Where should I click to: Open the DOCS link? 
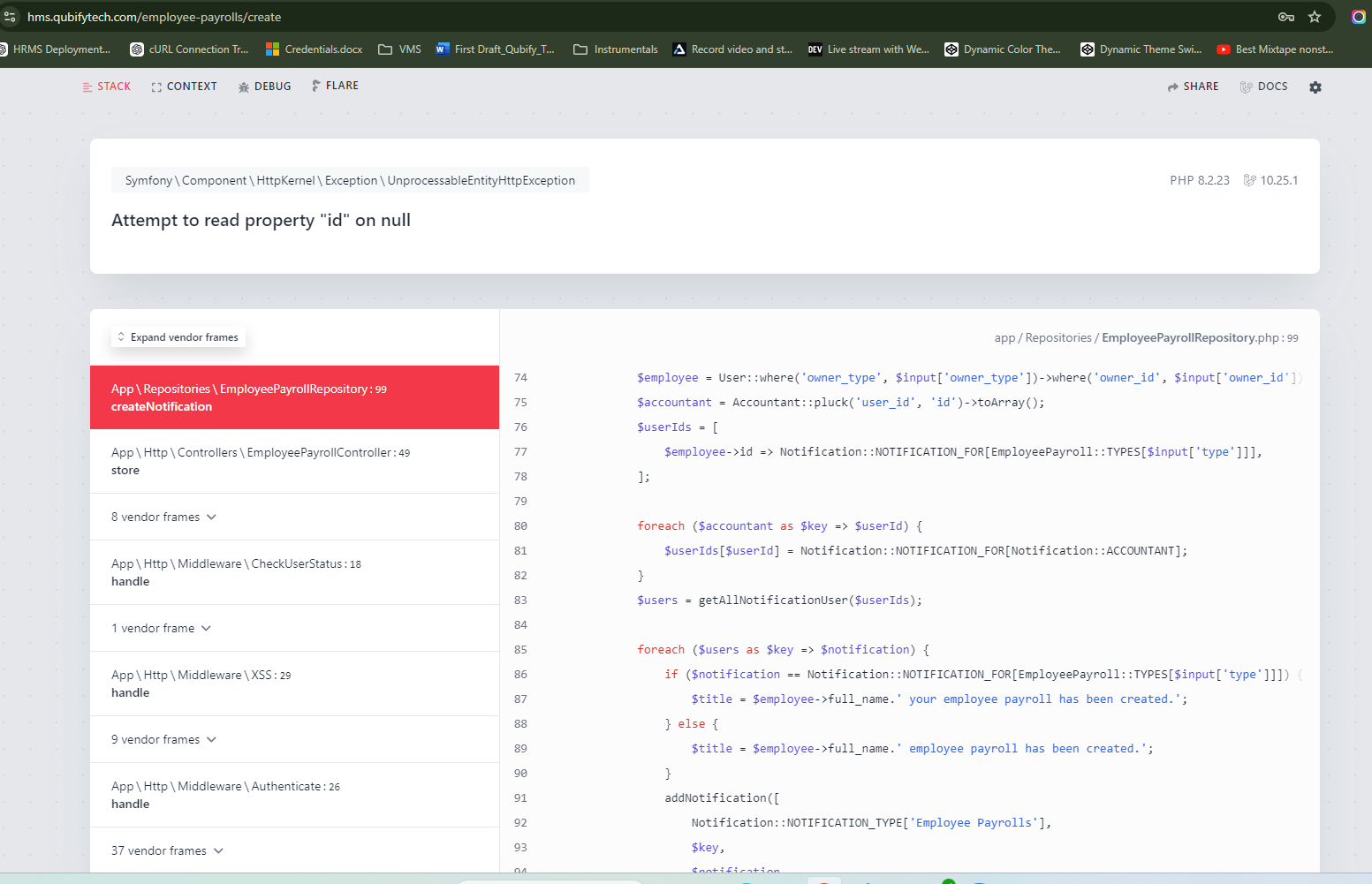(1263, 87)
